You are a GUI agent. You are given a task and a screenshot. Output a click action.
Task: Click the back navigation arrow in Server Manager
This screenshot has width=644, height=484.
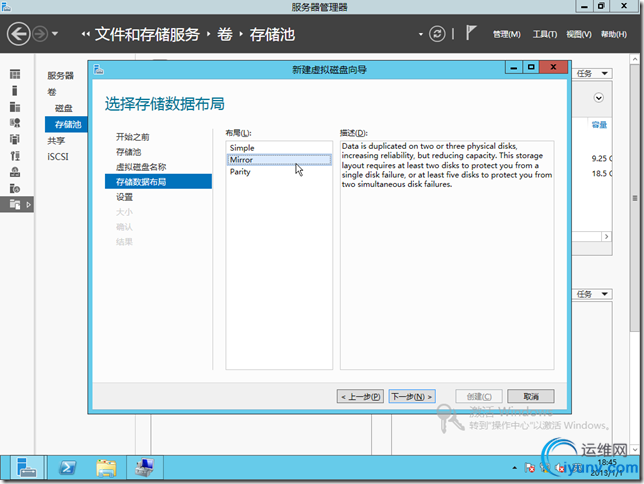pyautogui.click(x=18, y=34)
